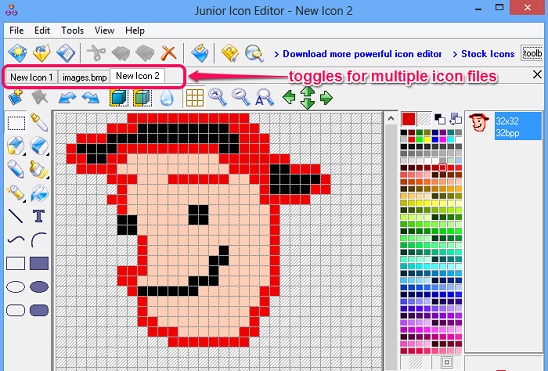548x371 pixels.
Task: Click the partially visible toolbar button
Action: coord(532,53)
